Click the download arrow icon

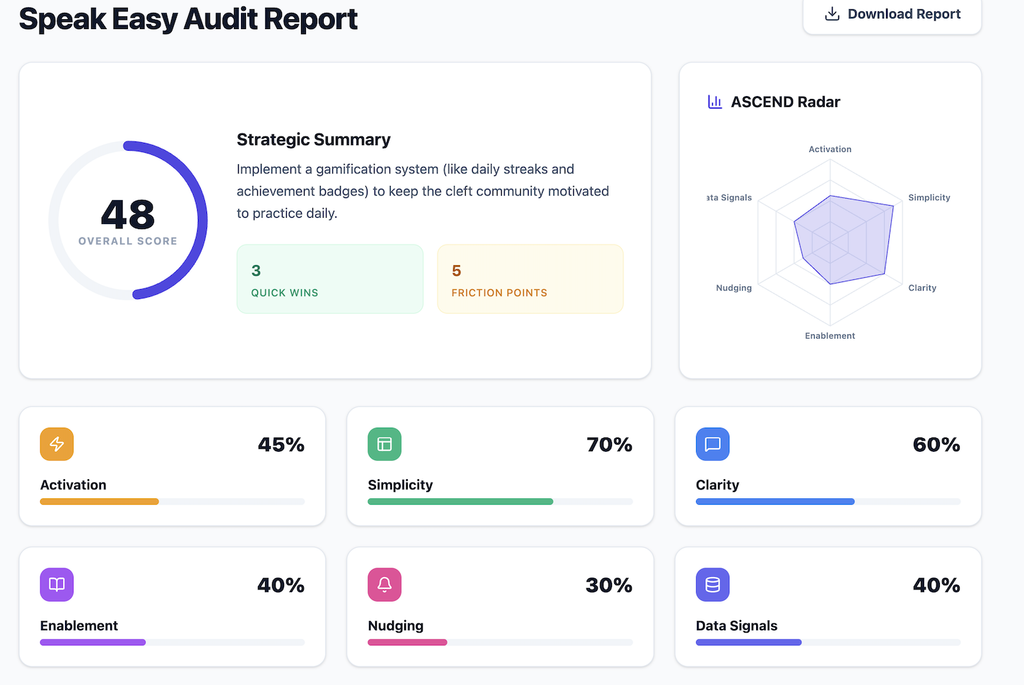tap(831, 14)
